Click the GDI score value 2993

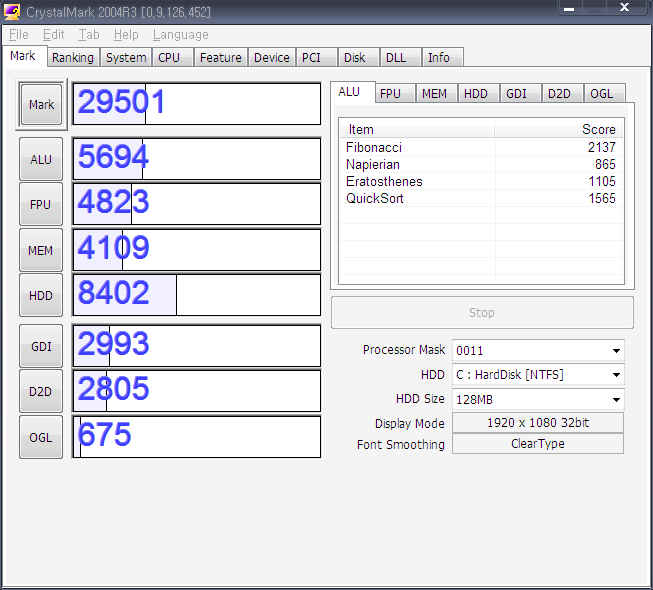point(113,344)
